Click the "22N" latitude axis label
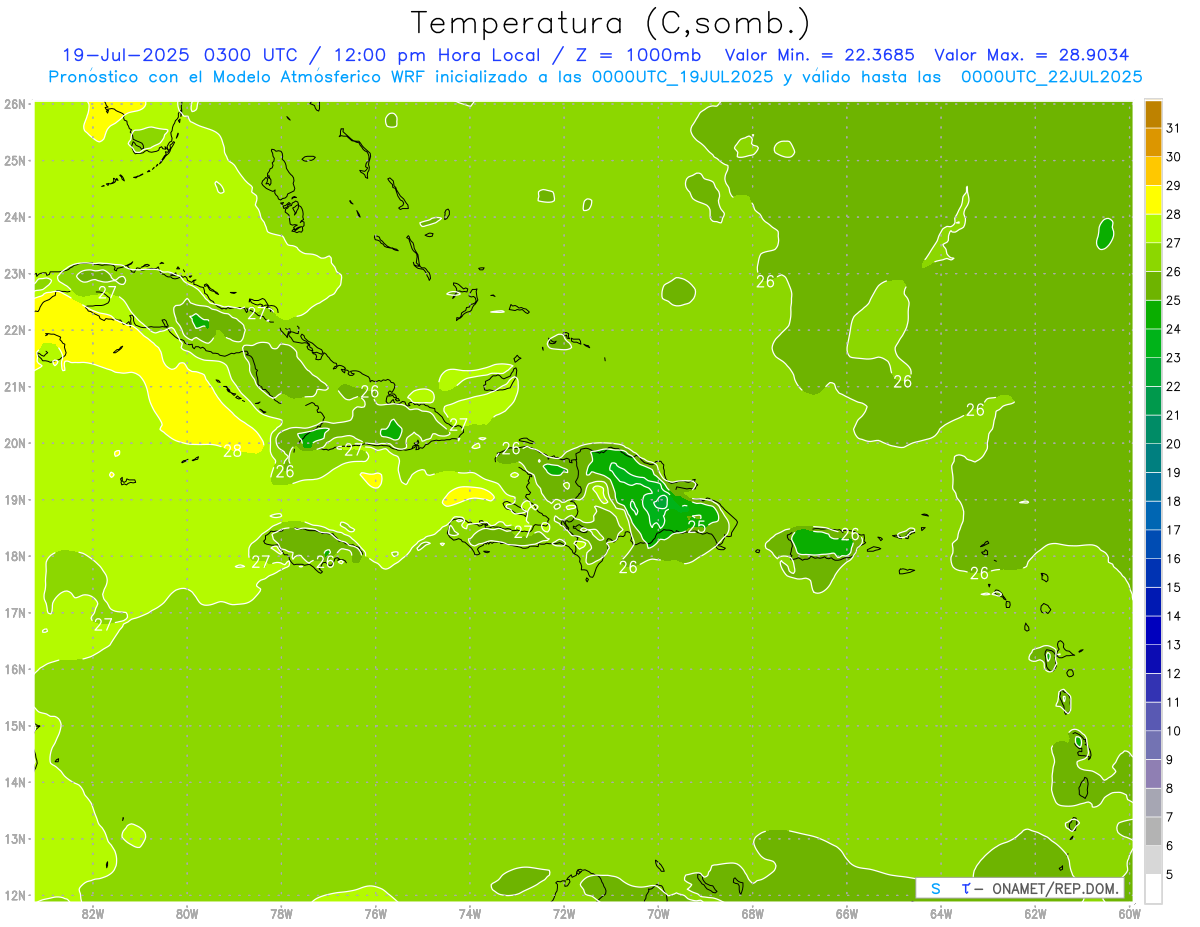This screenshot has height=927, width=1200. pos(14,330)
